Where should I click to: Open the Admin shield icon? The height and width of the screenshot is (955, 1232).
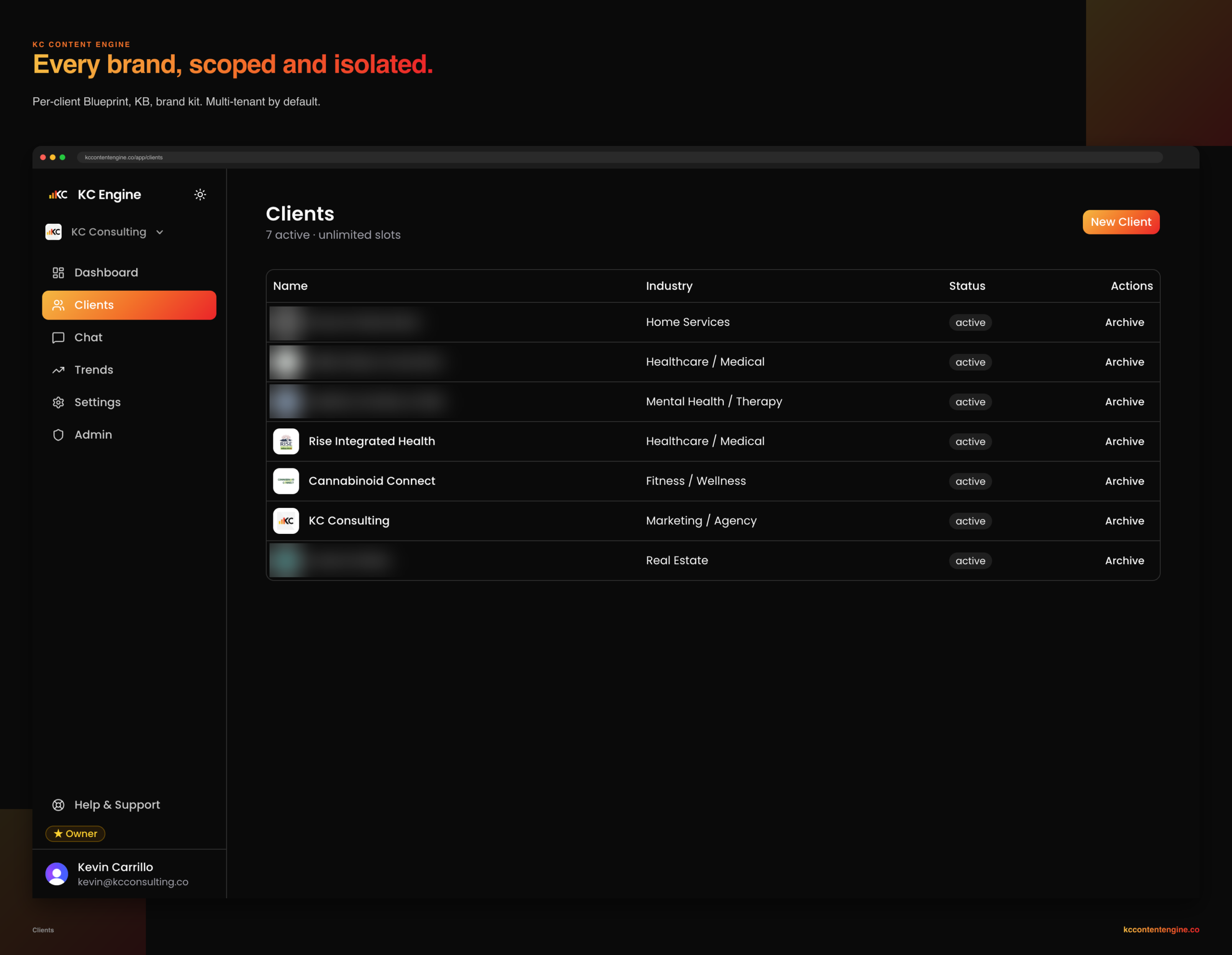point(58,435)
